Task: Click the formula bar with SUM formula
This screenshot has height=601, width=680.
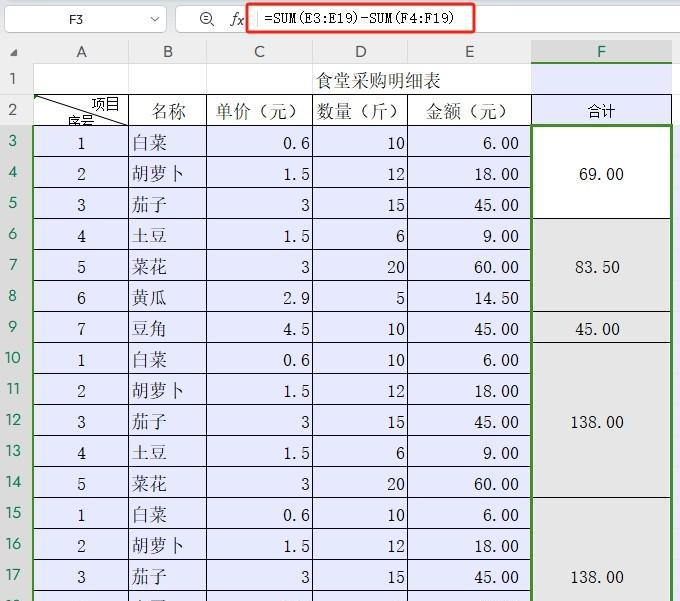Action: click(x=360, y=18)
